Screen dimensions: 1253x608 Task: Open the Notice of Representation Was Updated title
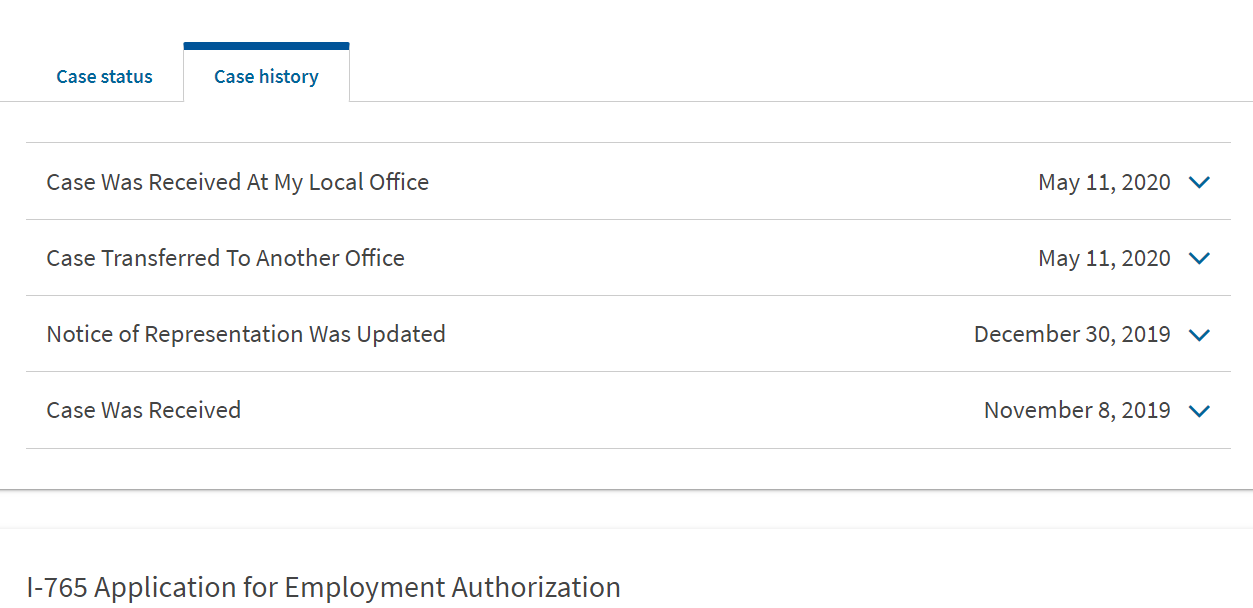click(x=246, y=334)
